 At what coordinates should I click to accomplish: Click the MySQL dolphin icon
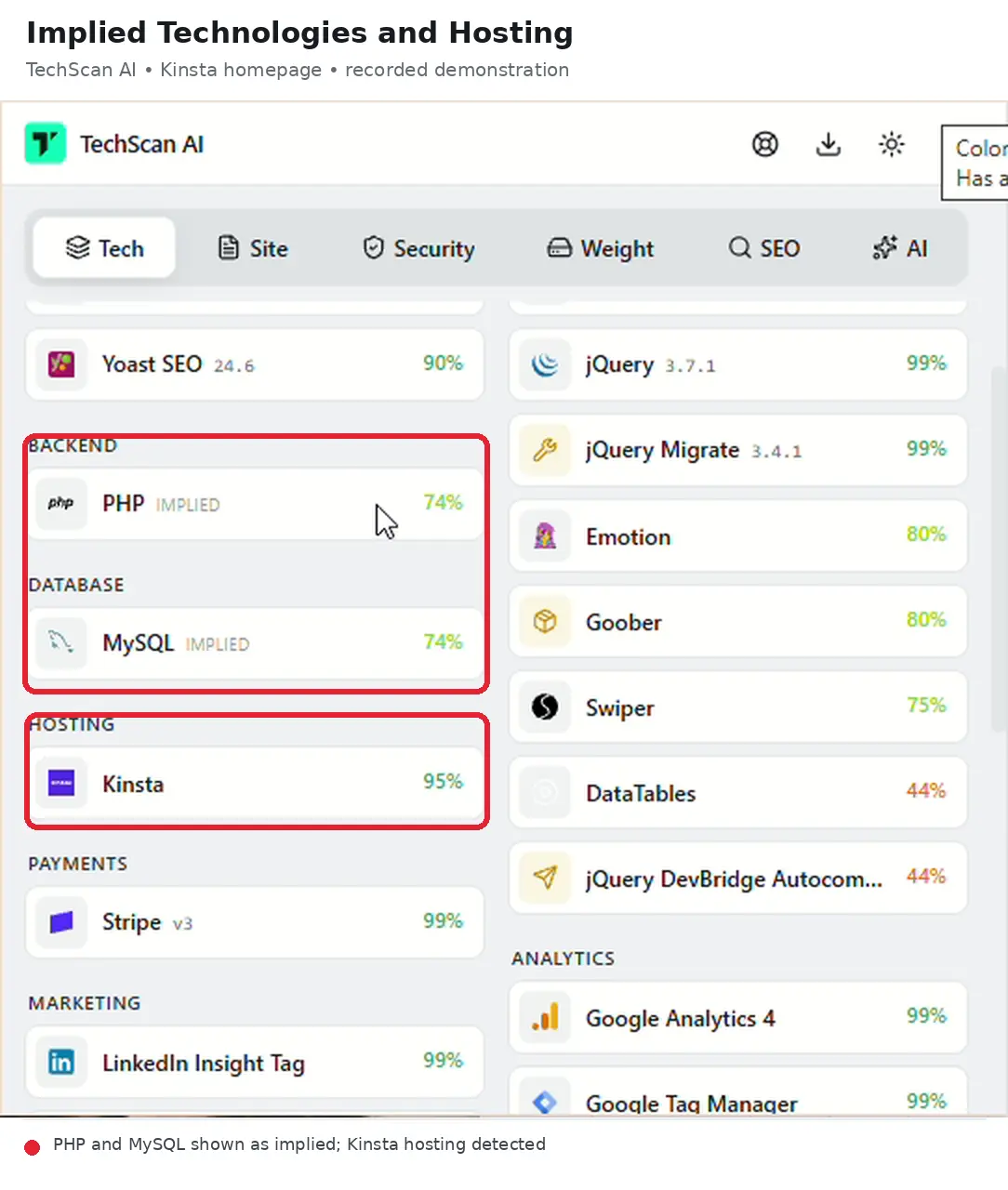[61, 642]
